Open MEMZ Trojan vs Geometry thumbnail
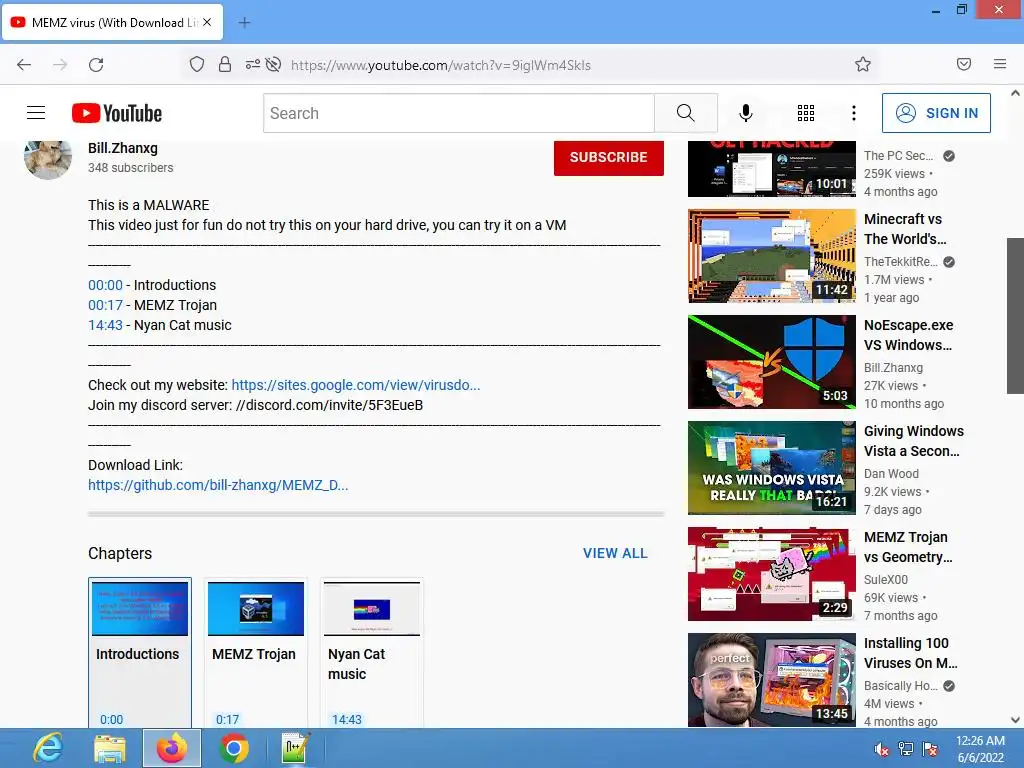Viewport: 1024px width, 768px height. point(772,574)
